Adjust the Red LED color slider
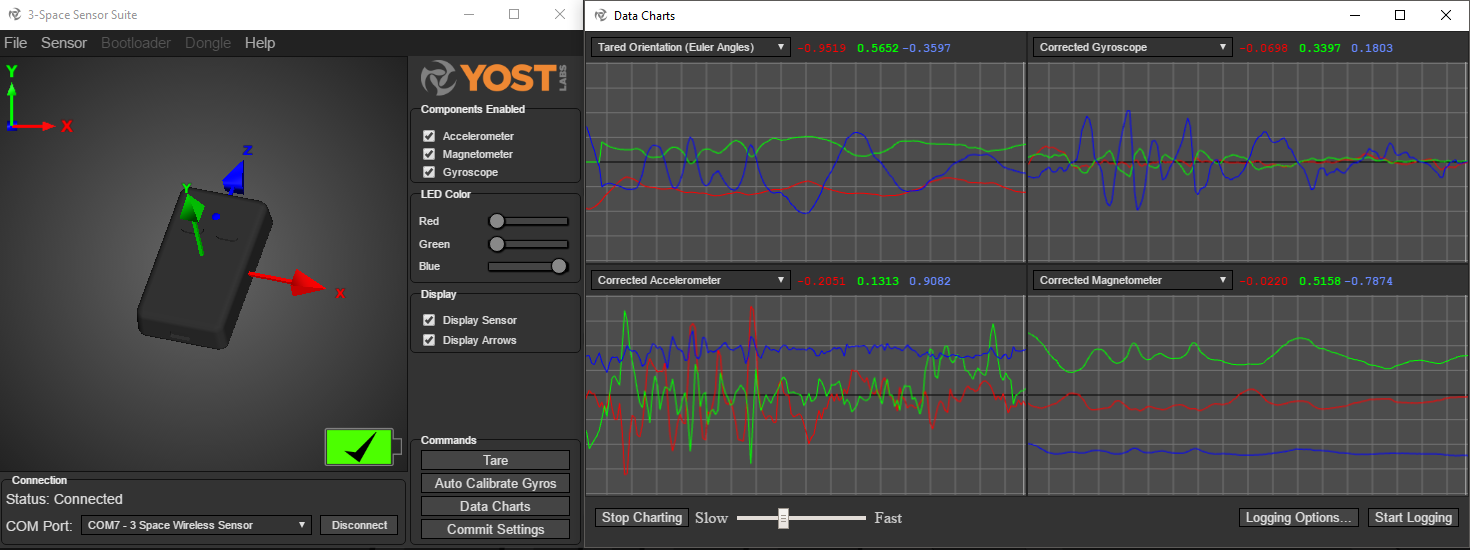 tap(528, 221)
